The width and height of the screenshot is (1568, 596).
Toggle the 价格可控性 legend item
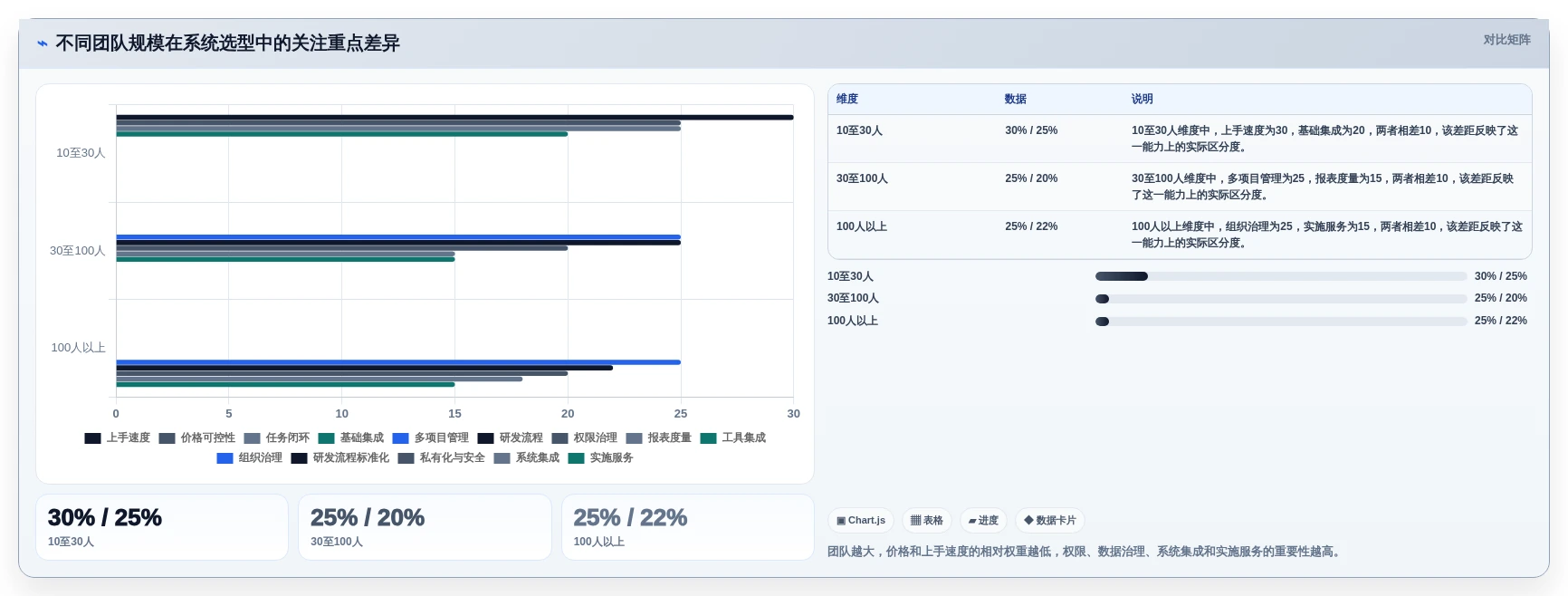tap(197, 438)
